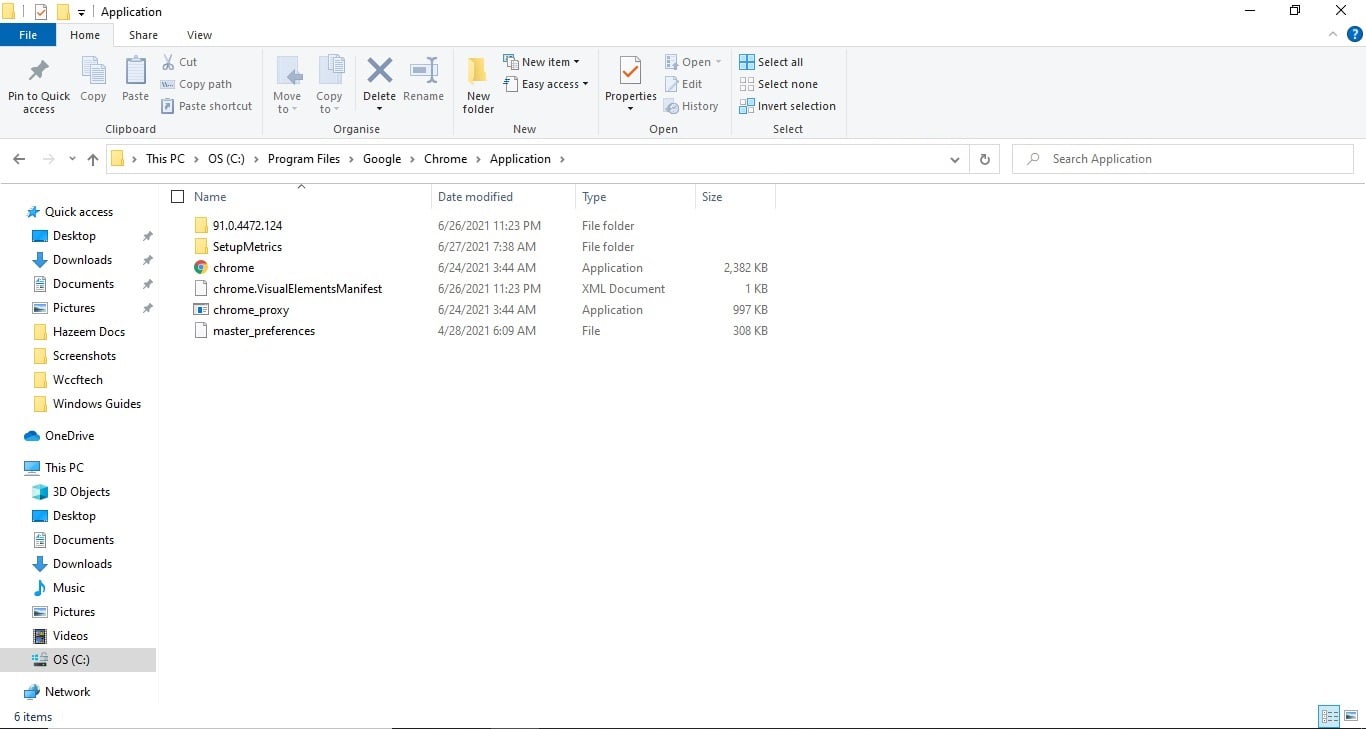Open the Move to dropdown
Screen dimensions: 1366x729
287,85
